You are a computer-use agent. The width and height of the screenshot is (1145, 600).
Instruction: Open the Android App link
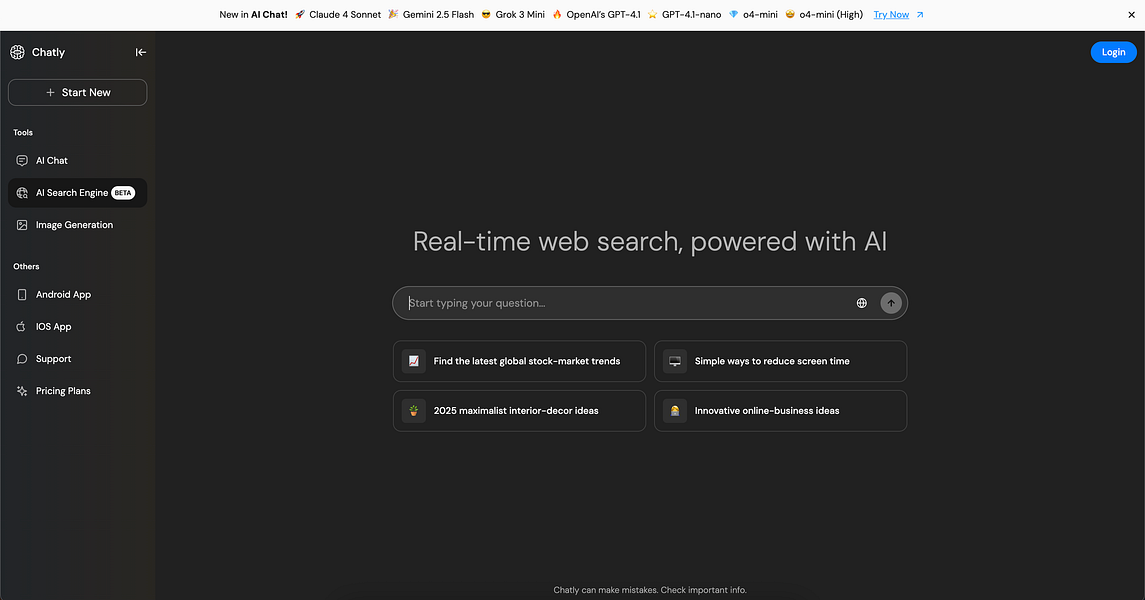[77, 295]
